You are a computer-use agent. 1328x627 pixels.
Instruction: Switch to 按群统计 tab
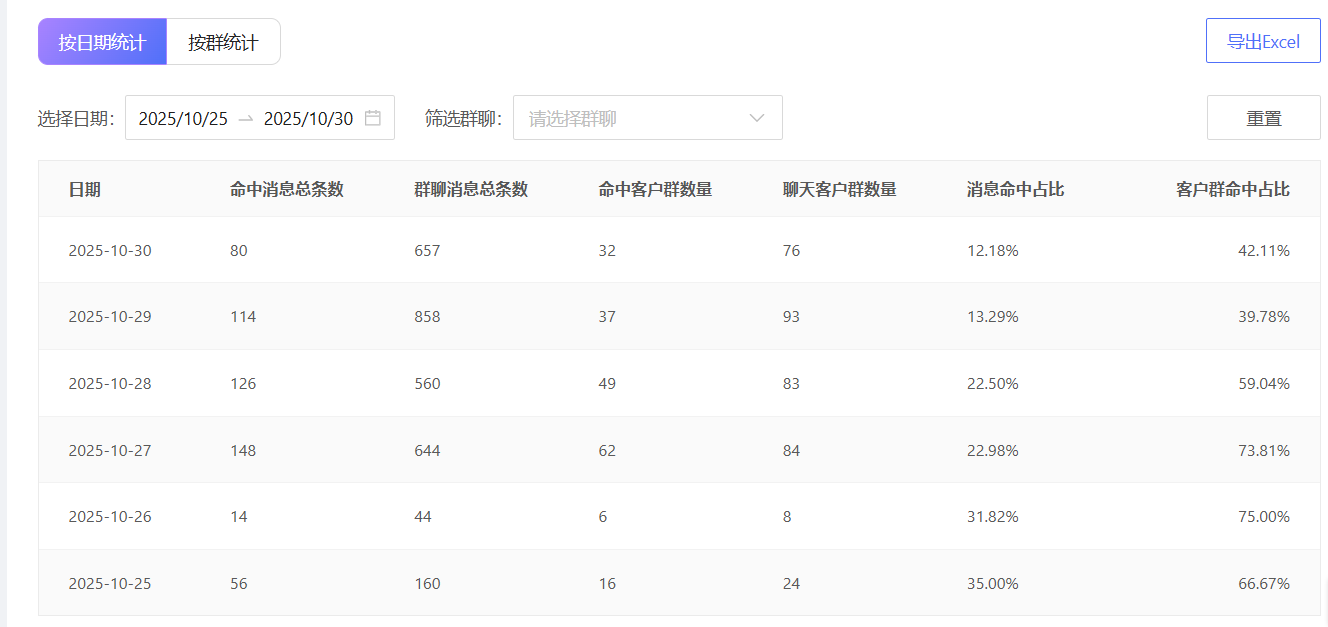click(223, 42)
